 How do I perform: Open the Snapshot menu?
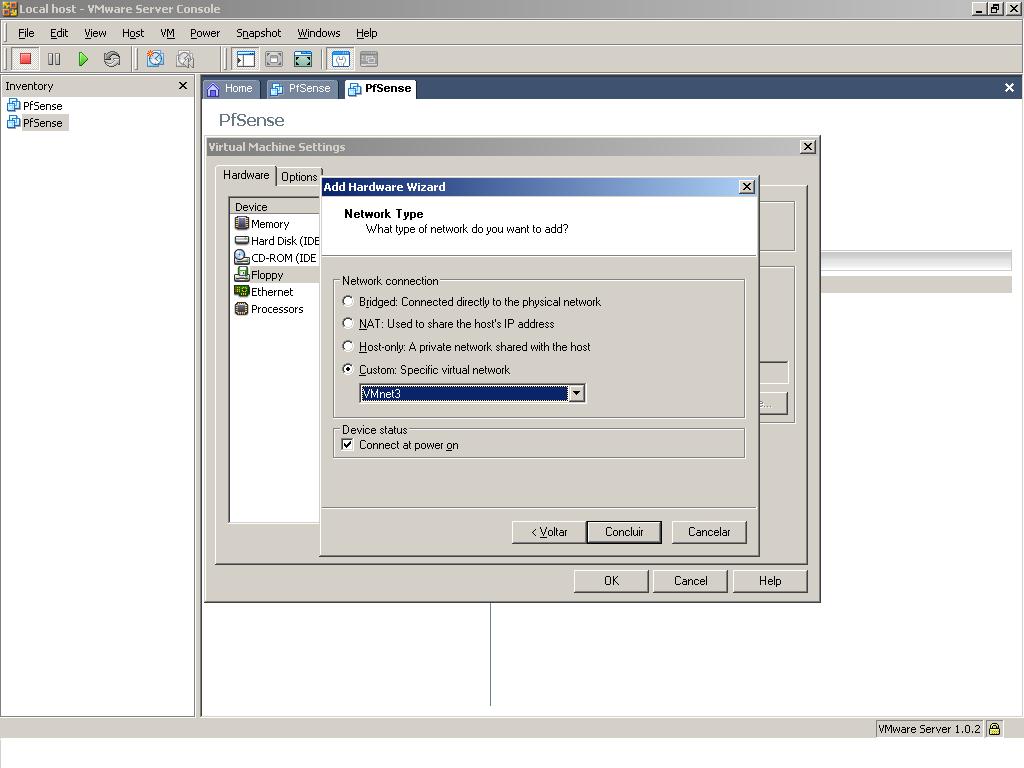258,33
